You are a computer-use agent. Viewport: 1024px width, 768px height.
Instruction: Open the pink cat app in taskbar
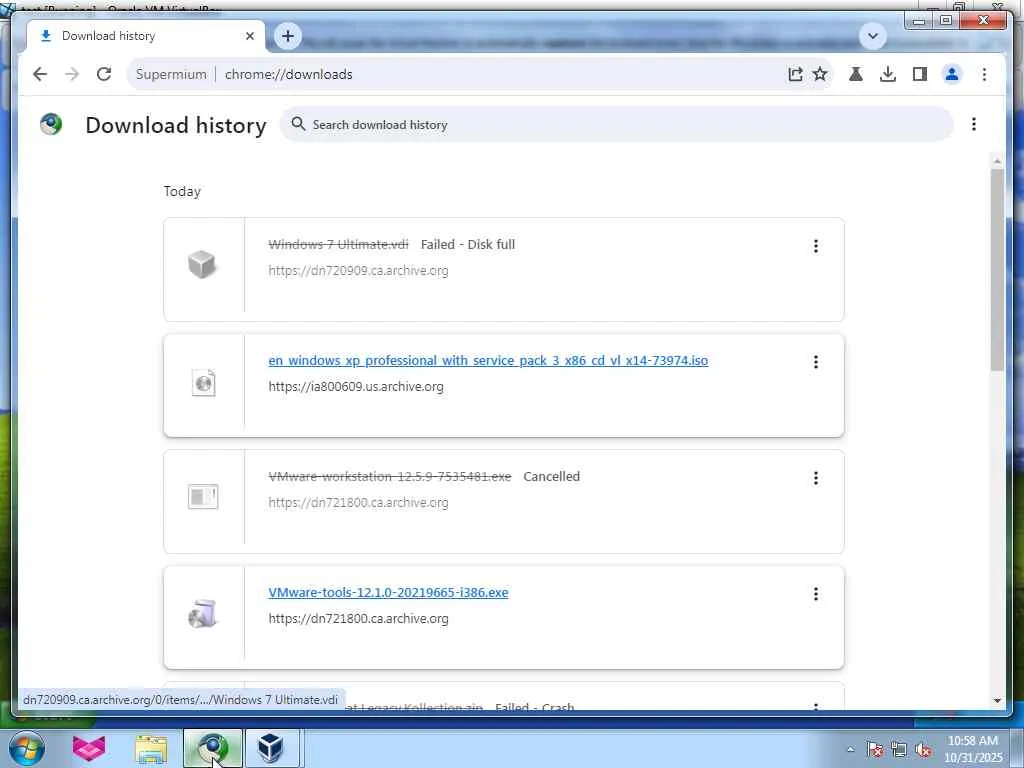[x=88, y=748]
